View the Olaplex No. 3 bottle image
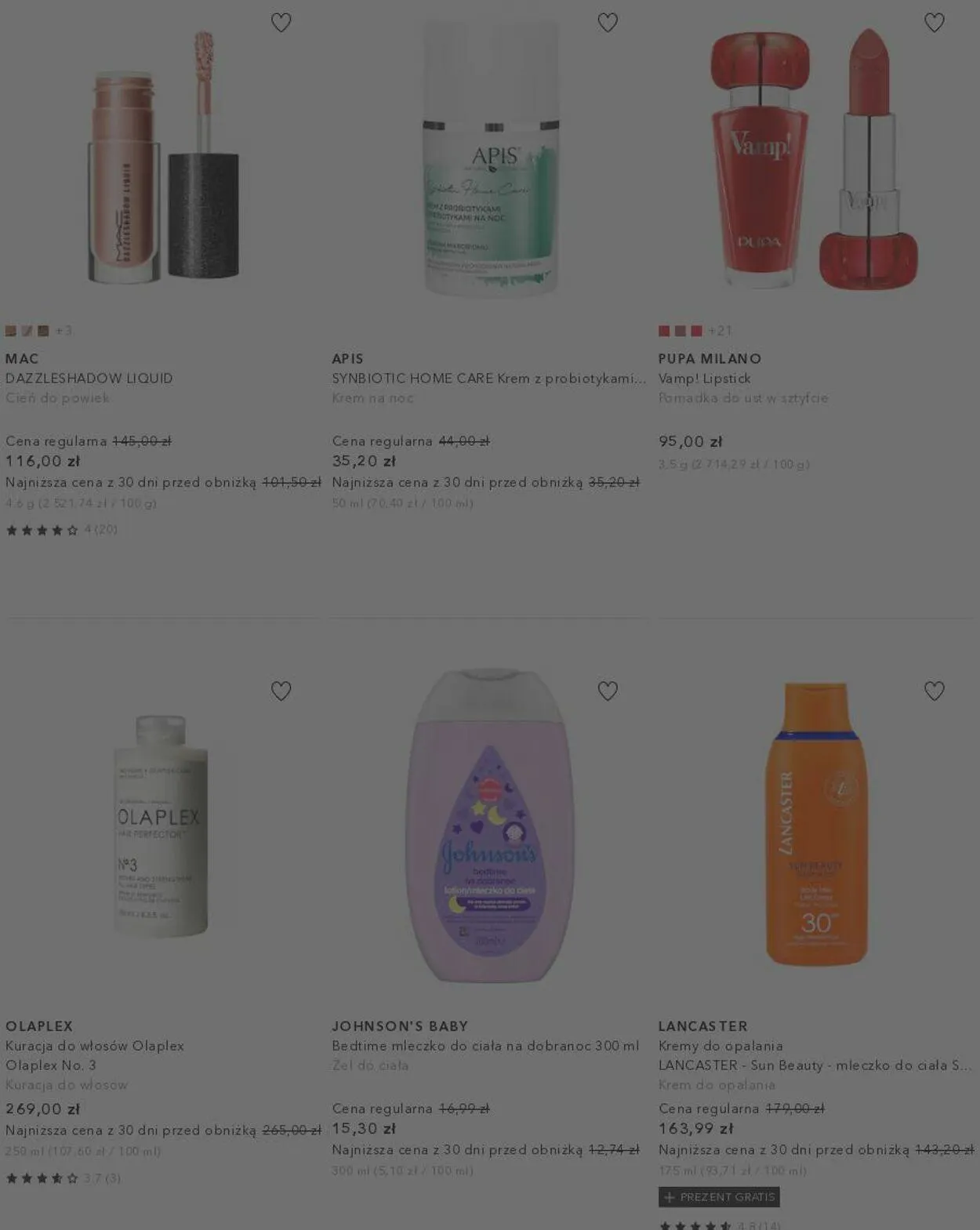Viewport: 980px width, 1230px height. click(x=162, y=825)
